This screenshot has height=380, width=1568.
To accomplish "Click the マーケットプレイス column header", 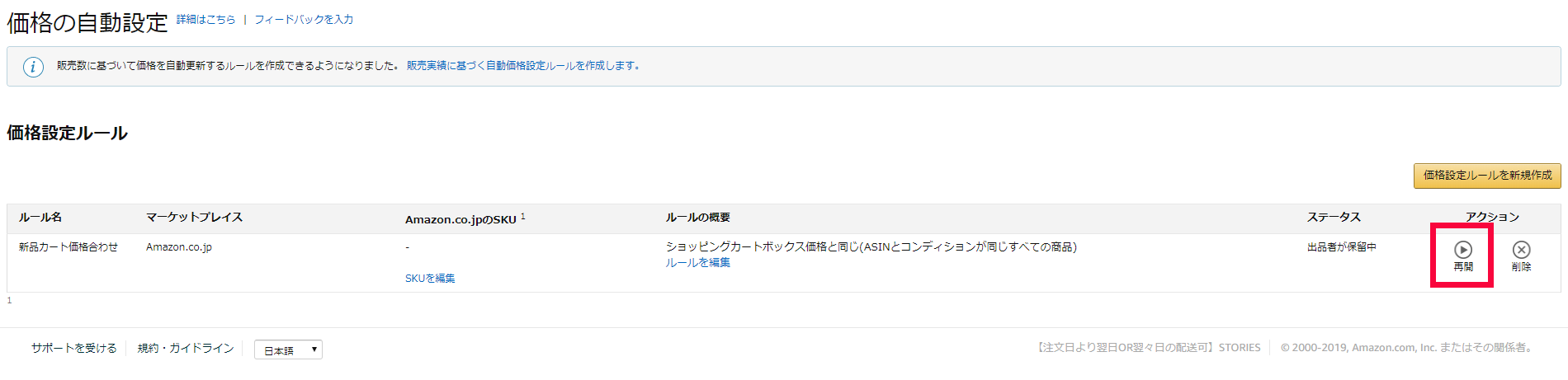I will [x=194, y=218].
